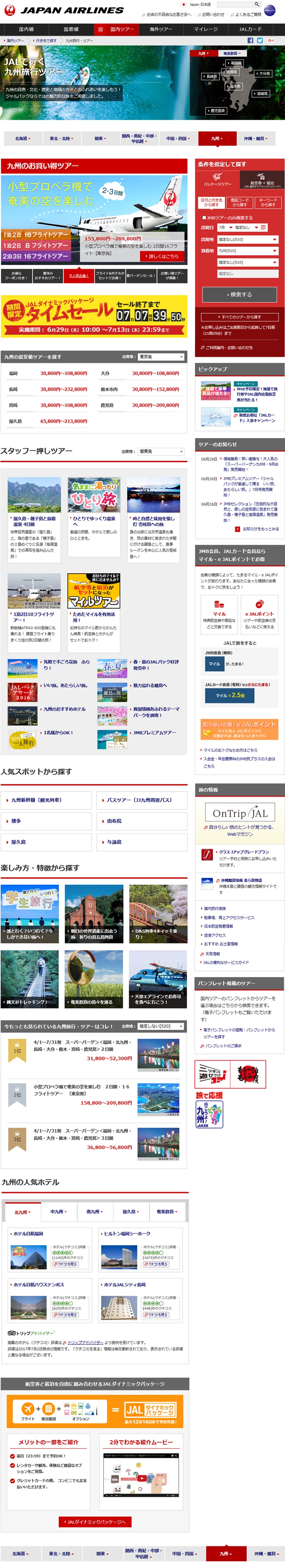Open 指定なし[520] dropdown in rankings section
285x1568 pixels.
tap(161, 1026)
